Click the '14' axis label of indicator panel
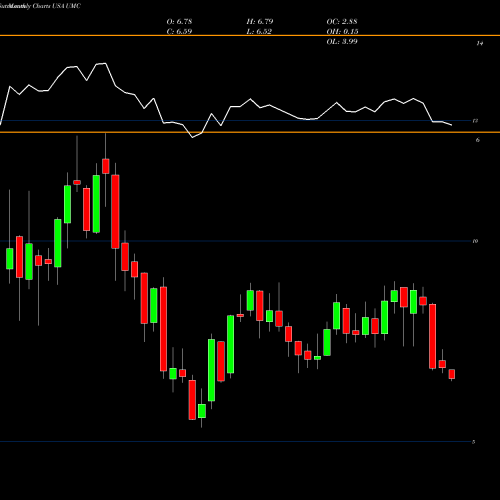The image size is (500, 500). coord(480,43)
